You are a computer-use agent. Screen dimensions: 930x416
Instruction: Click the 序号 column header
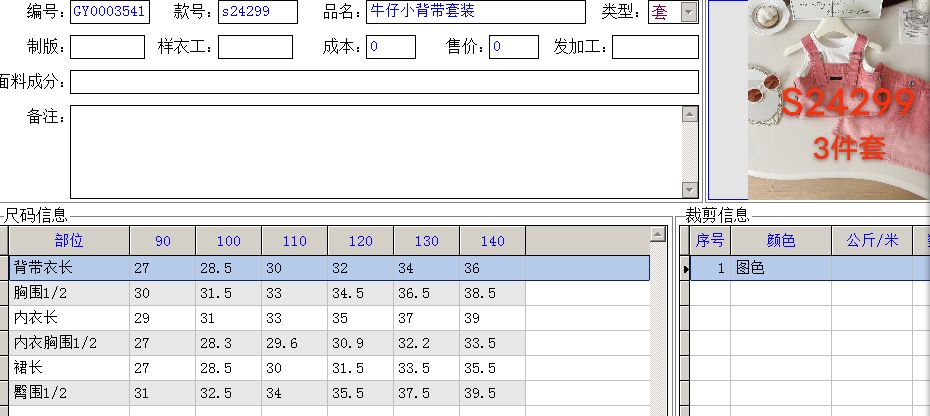(710, 240)
